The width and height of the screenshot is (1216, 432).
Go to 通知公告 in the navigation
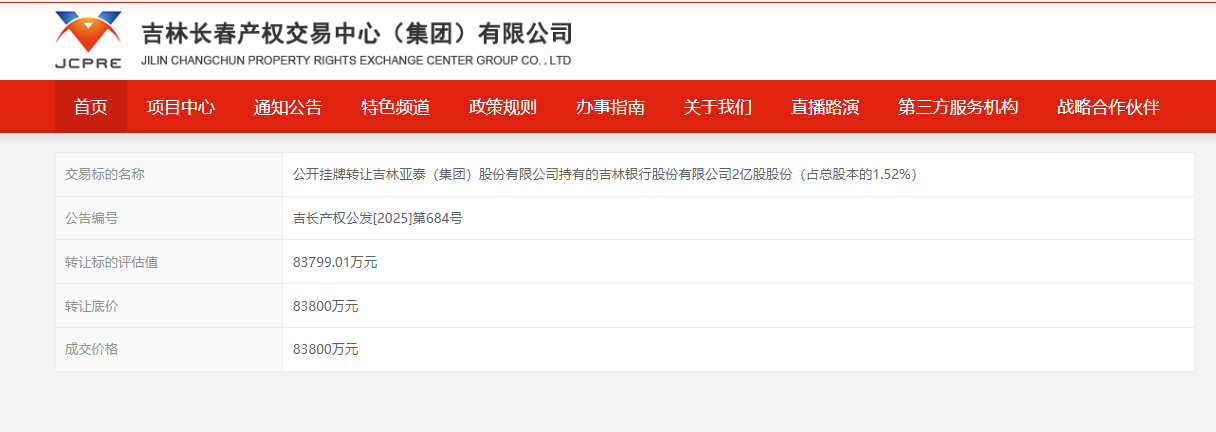click(x=288, y=107)
